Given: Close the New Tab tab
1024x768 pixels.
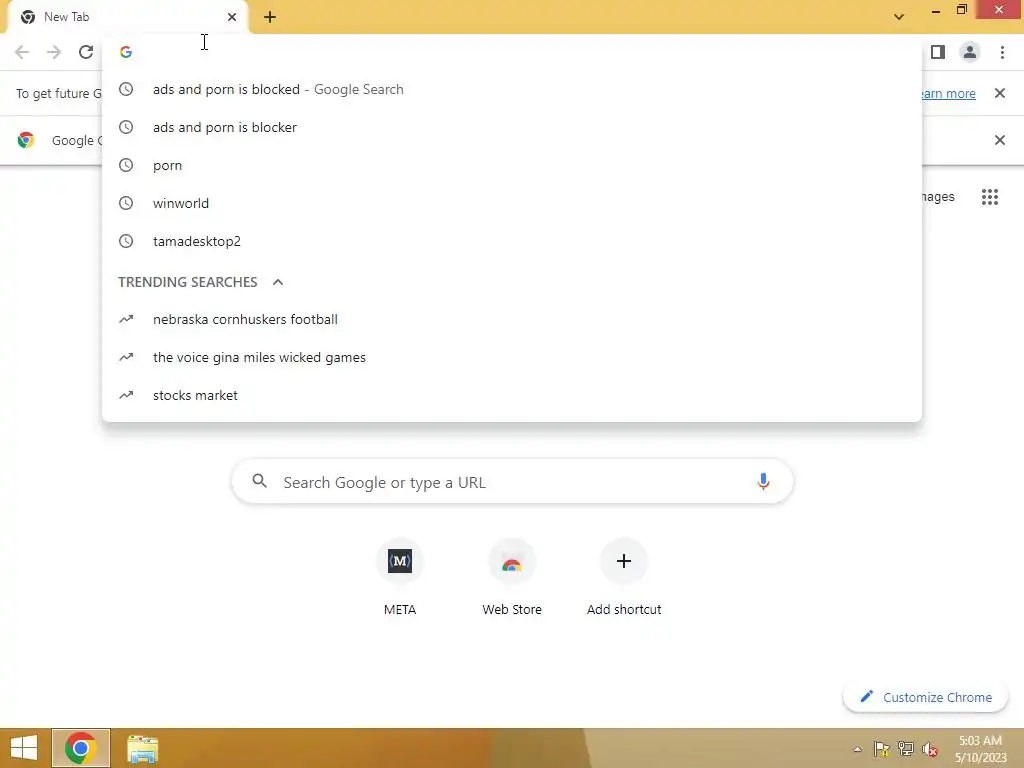Looking at the screenshot, I should point(232,17).
